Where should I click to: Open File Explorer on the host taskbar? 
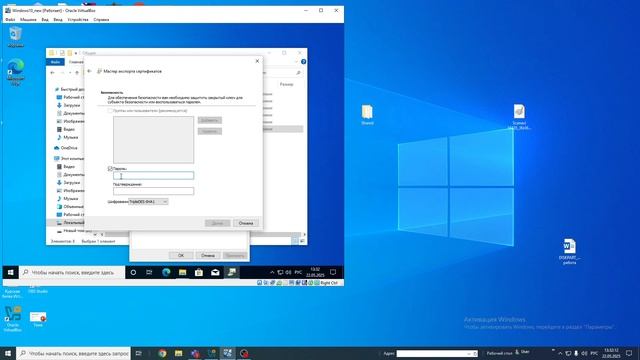click(x=178, y=353)
